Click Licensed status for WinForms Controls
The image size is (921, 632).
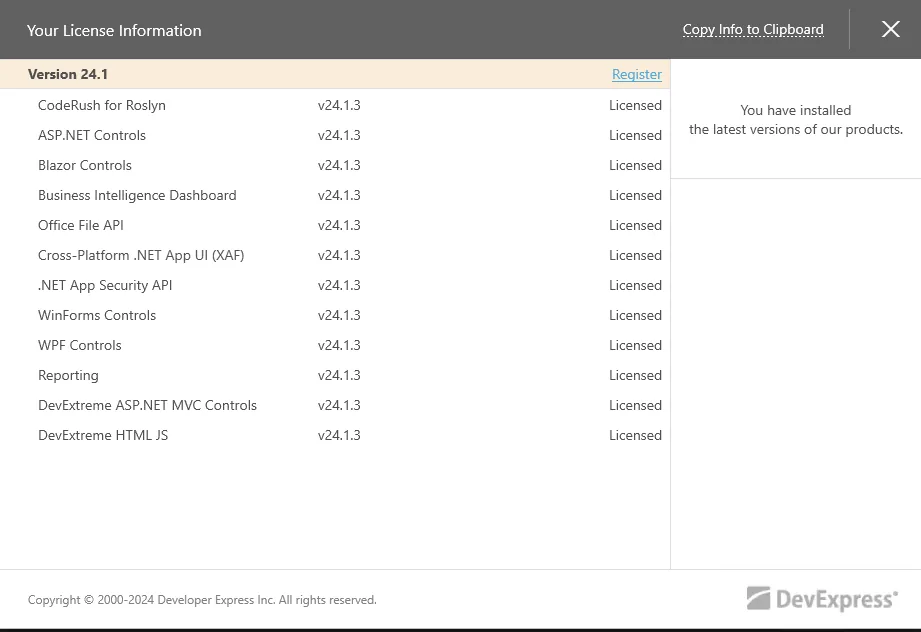(635, 315)
